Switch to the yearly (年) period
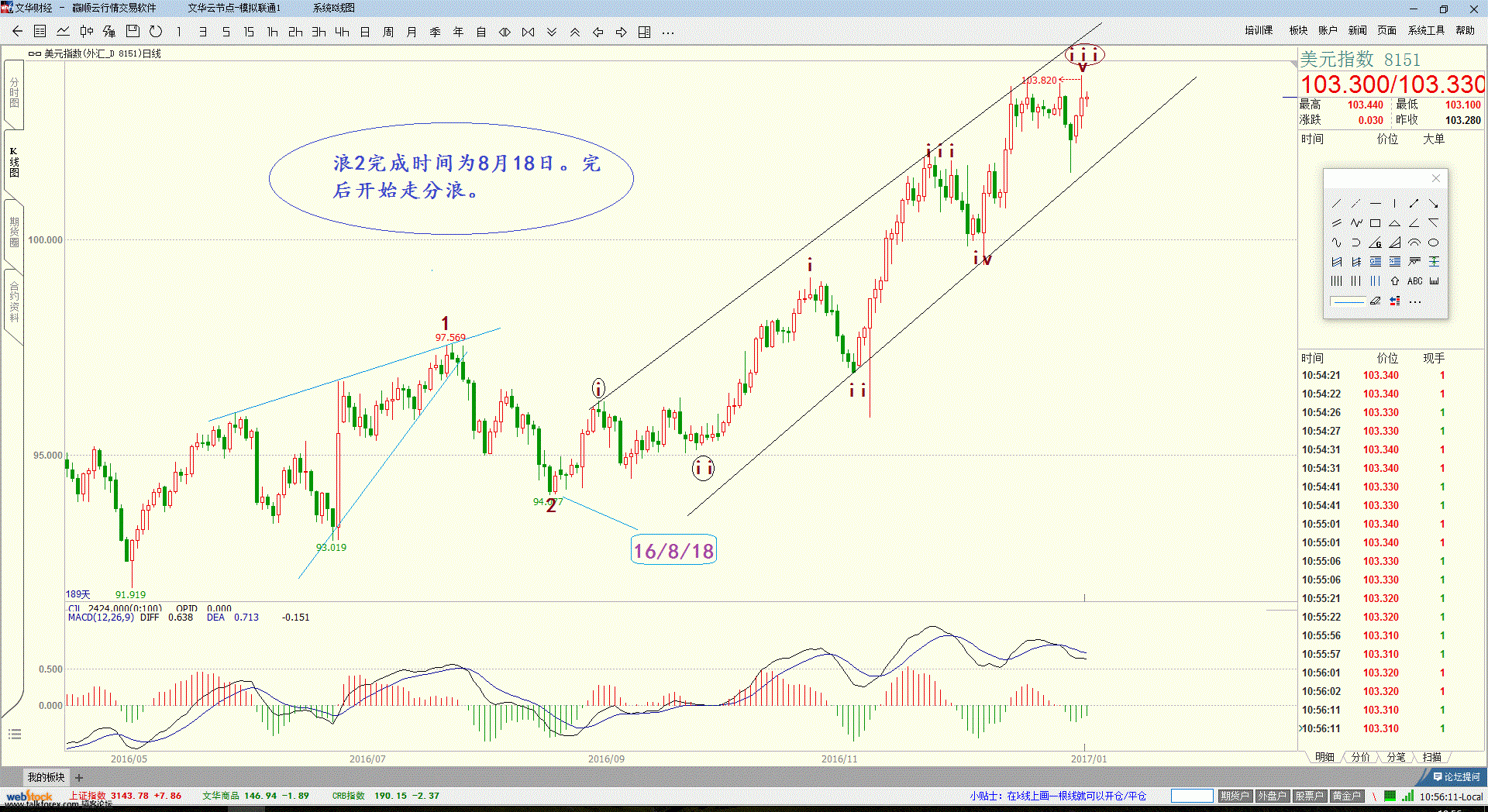 (458, 32)
